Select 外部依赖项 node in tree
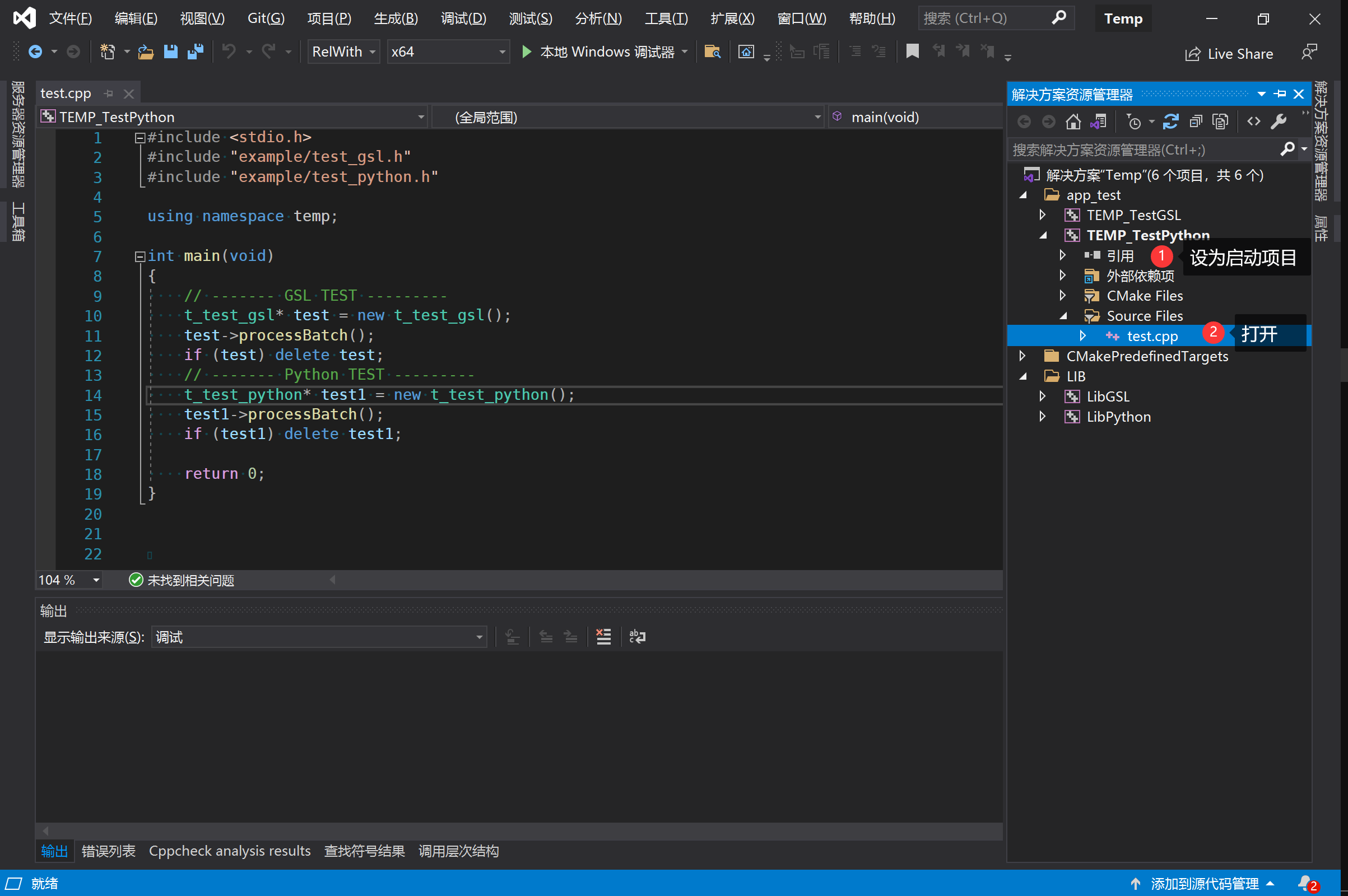The height and width of the screenshot is (896, 1348). coord(1141,276)
